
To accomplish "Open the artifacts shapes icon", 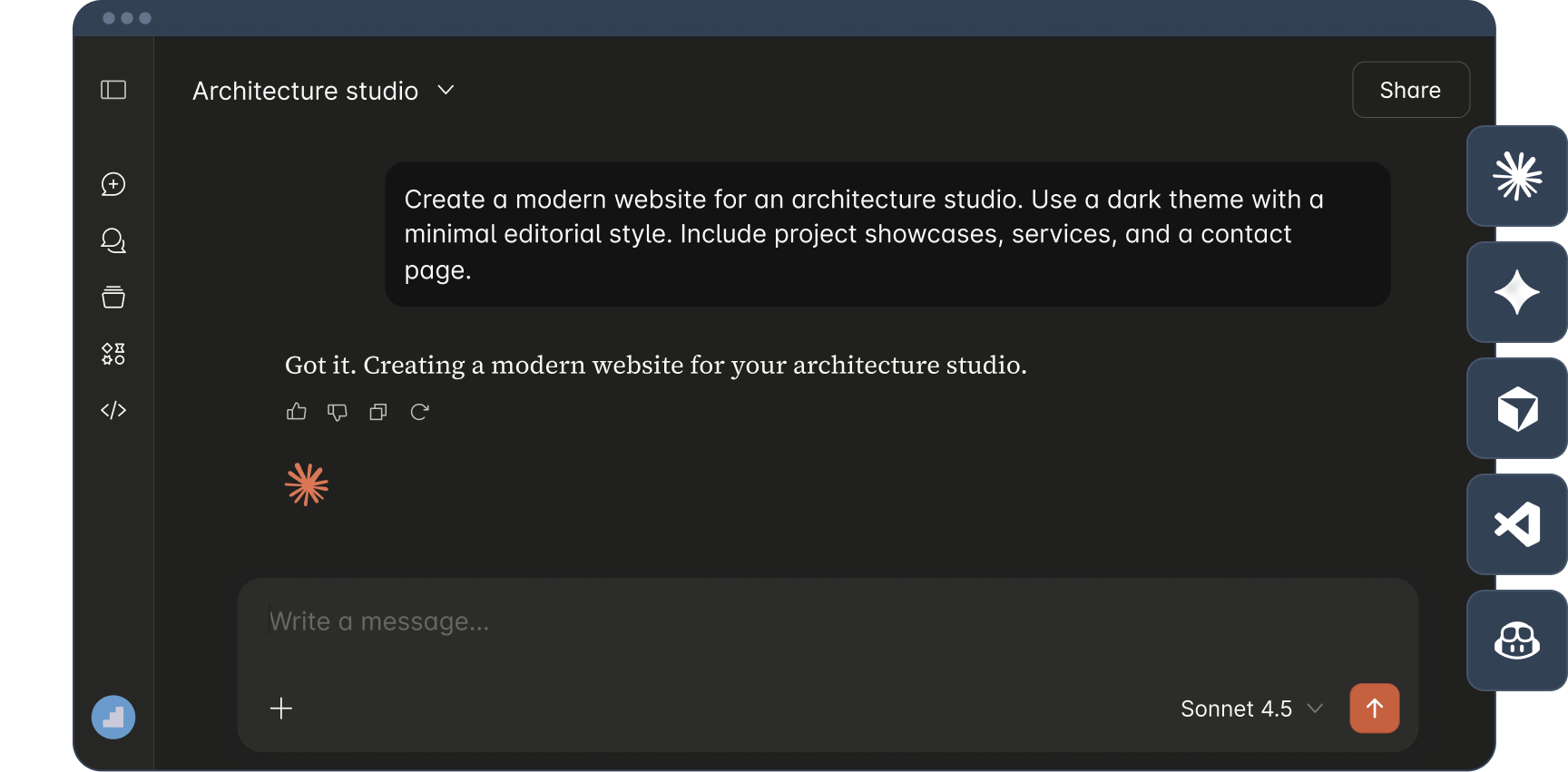I will pos(113,354).
